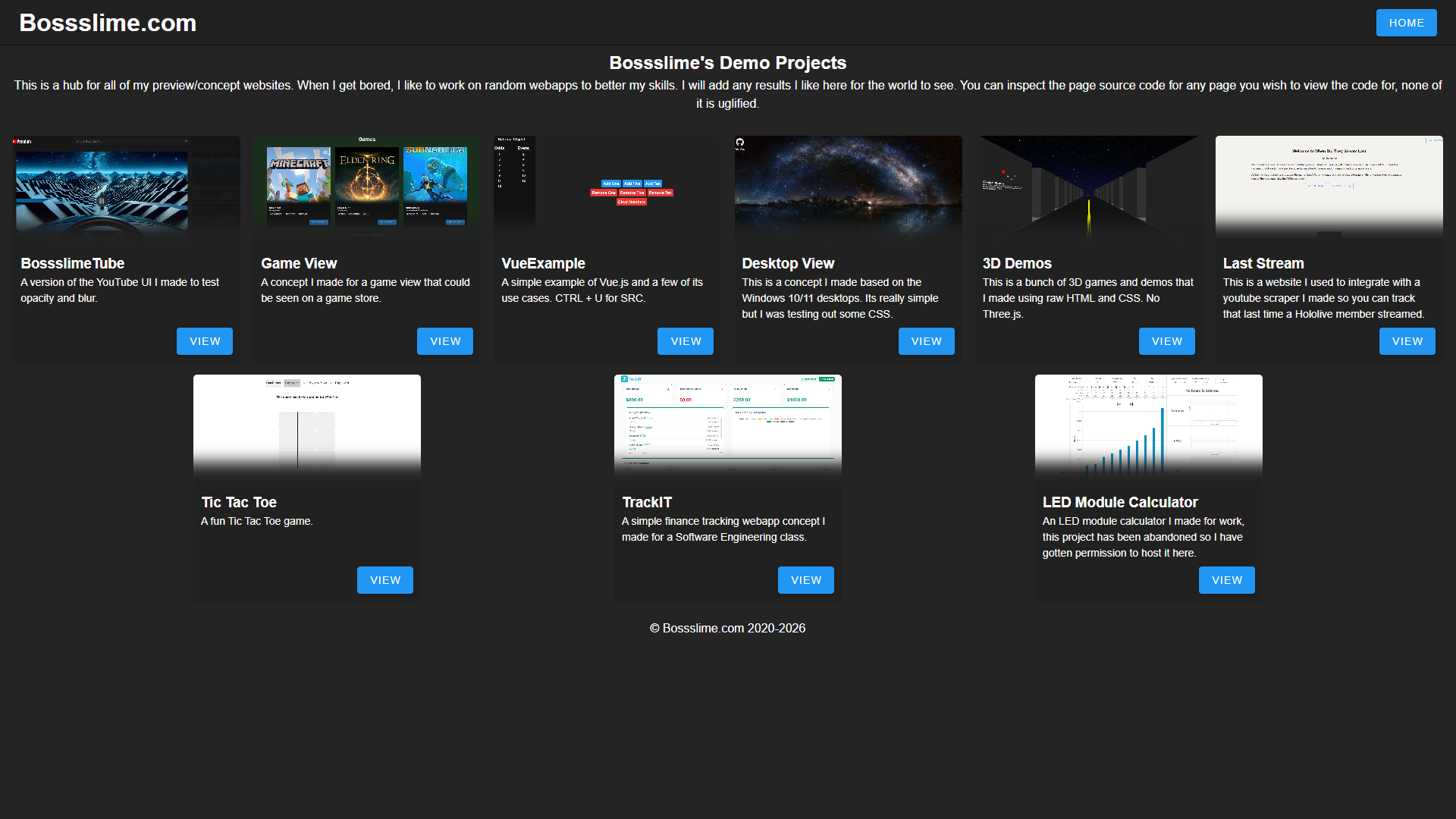Screen dimensions: 1456x819
Task: View the Last Stream project
Action: pyautogui.click(x=1407, y=340)
